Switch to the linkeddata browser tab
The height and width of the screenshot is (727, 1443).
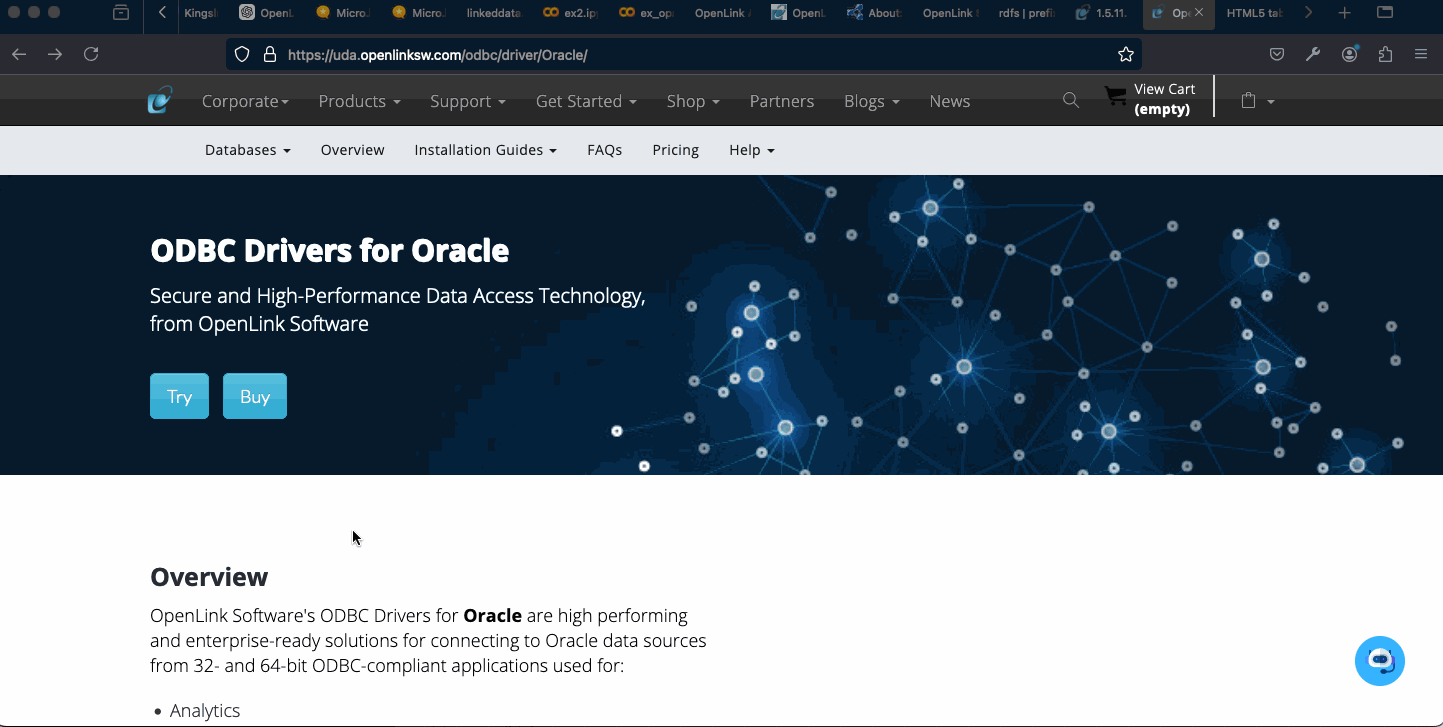point(494,13)
